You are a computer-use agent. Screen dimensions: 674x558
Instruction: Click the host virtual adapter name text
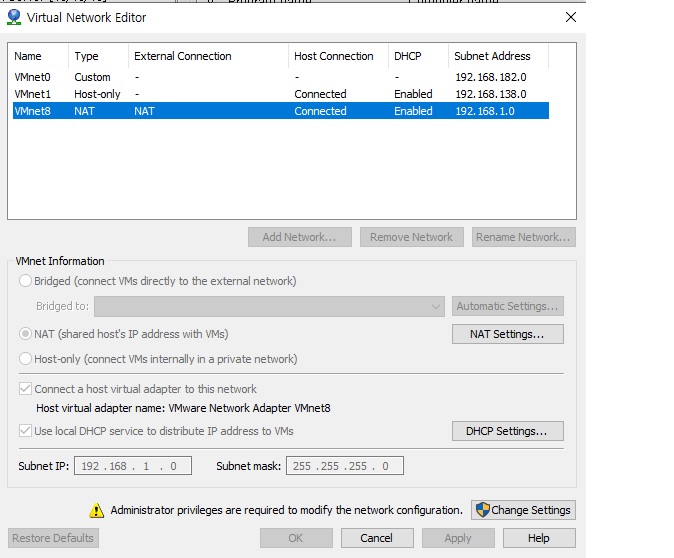click(183, 408)
